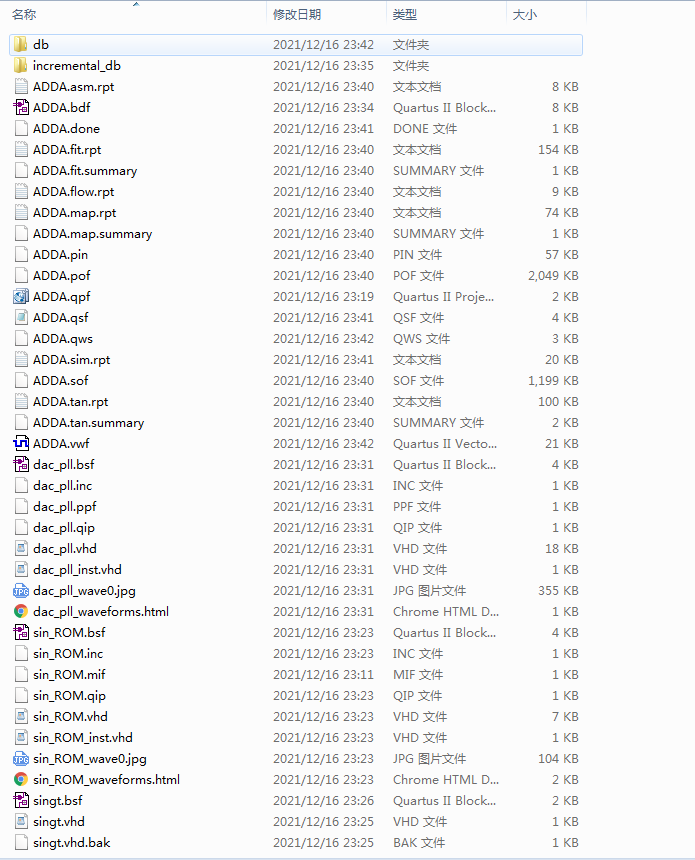
Task: Select the db folder icon
Action: [x=21, y=44]
